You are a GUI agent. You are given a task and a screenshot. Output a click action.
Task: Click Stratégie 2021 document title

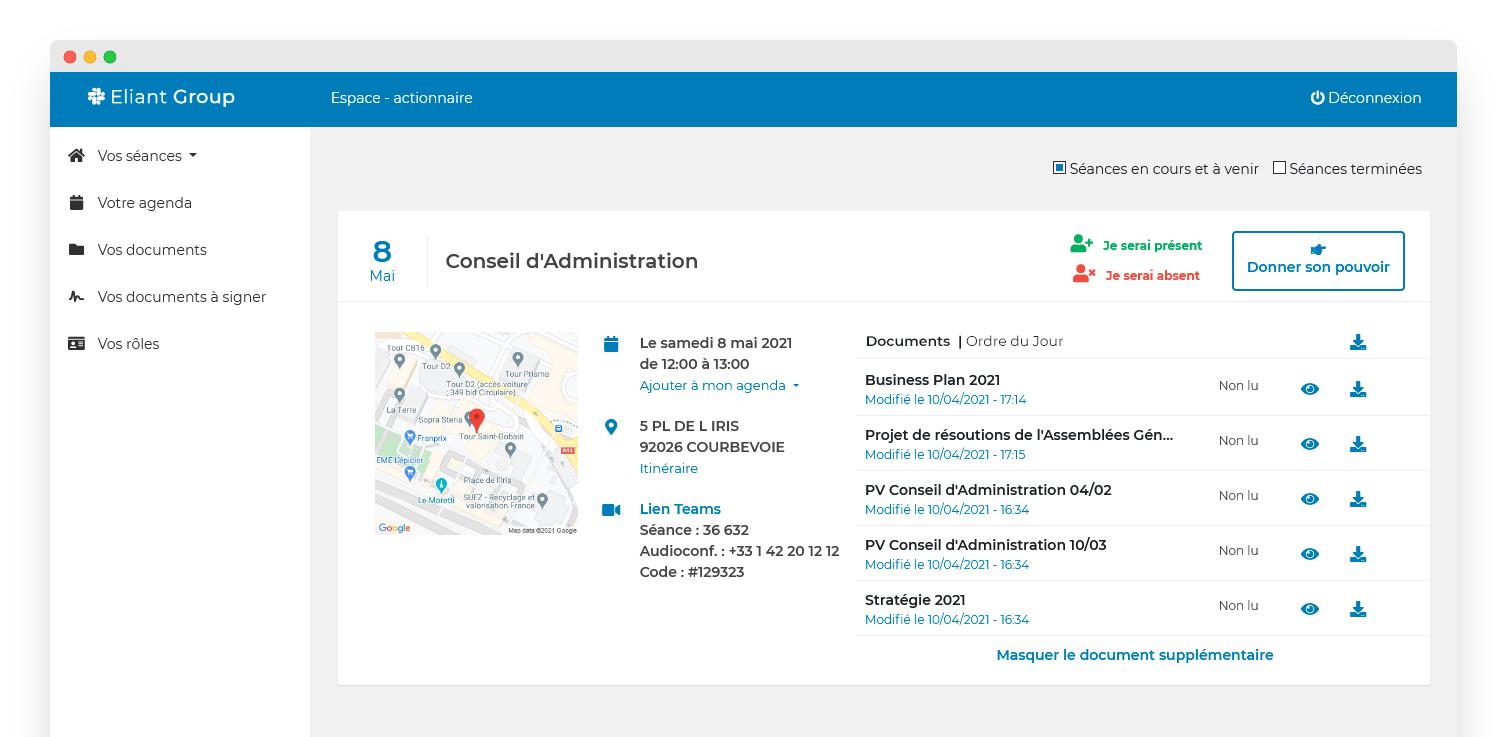click(915, 600)
